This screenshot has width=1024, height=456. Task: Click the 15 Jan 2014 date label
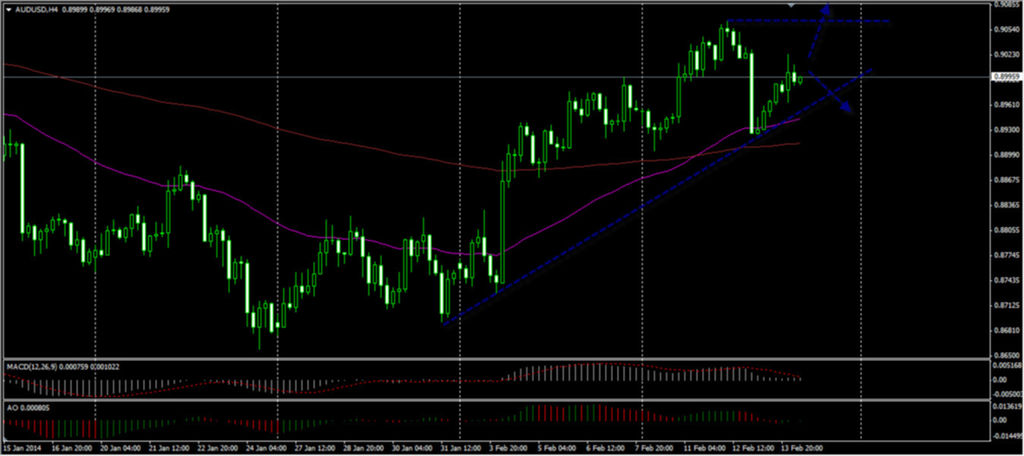coord(22,448)
